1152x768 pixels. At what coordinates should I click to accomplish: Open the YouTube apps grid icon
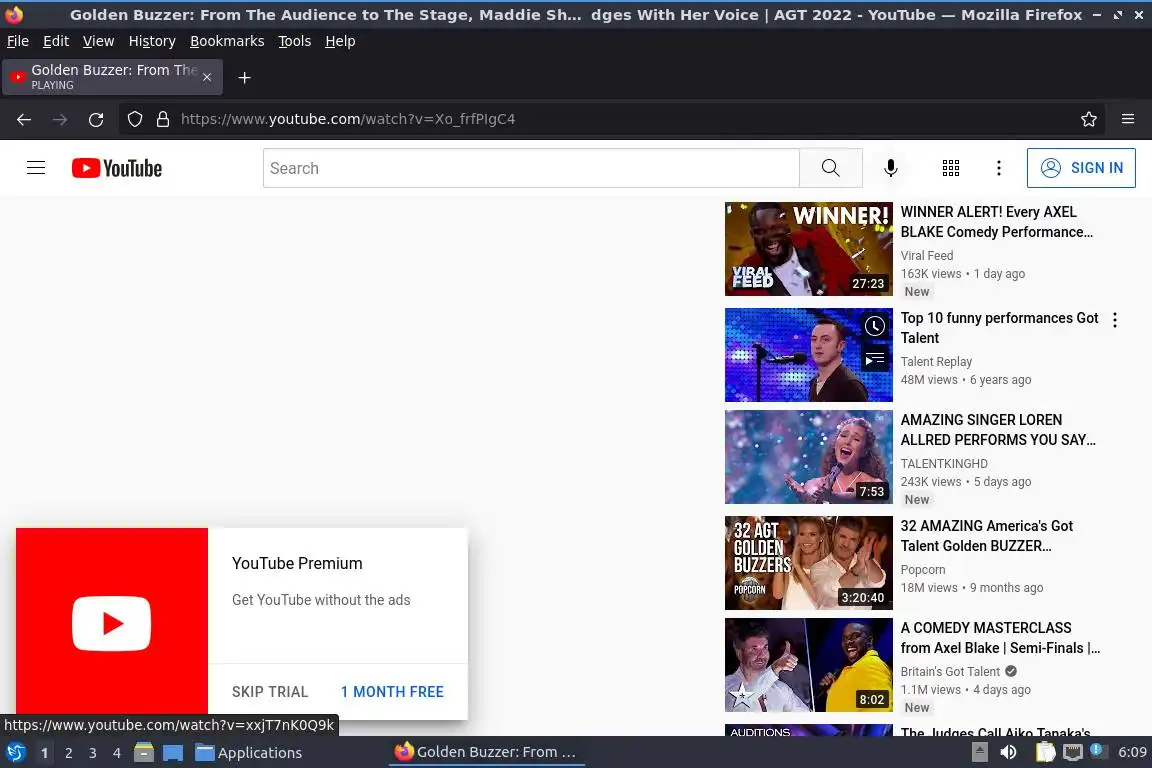(x=951, y=168)
